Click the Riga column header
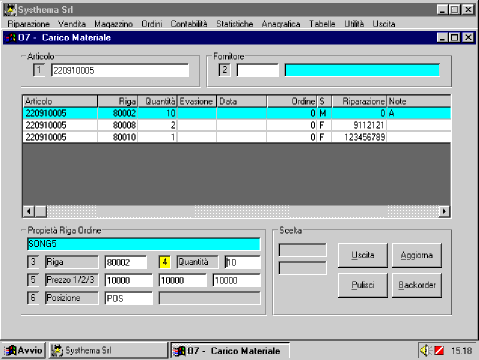 (x=117, y=101)
